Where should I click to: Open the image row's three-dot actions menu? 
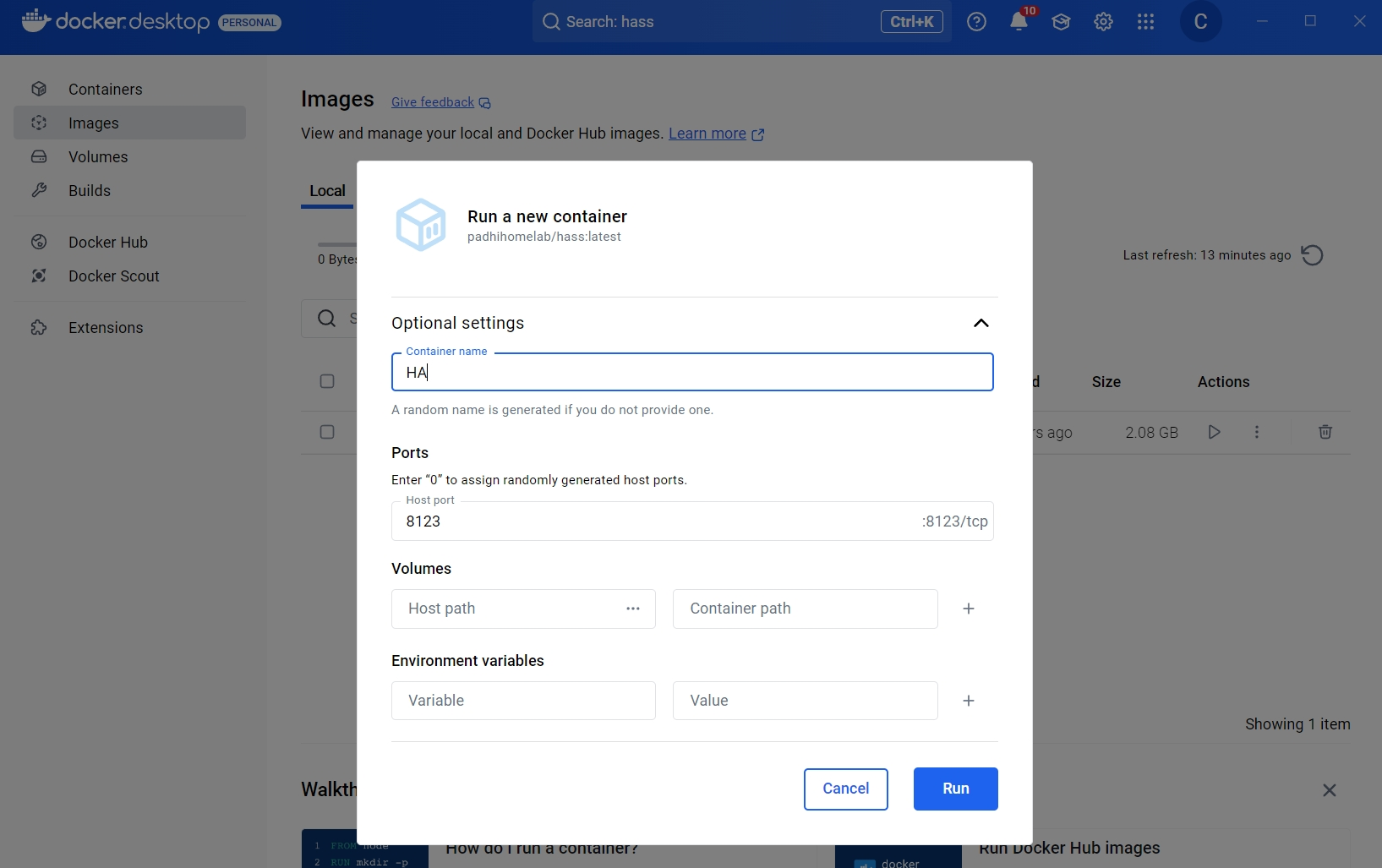pyautogui.click(x=1257, y=432)
